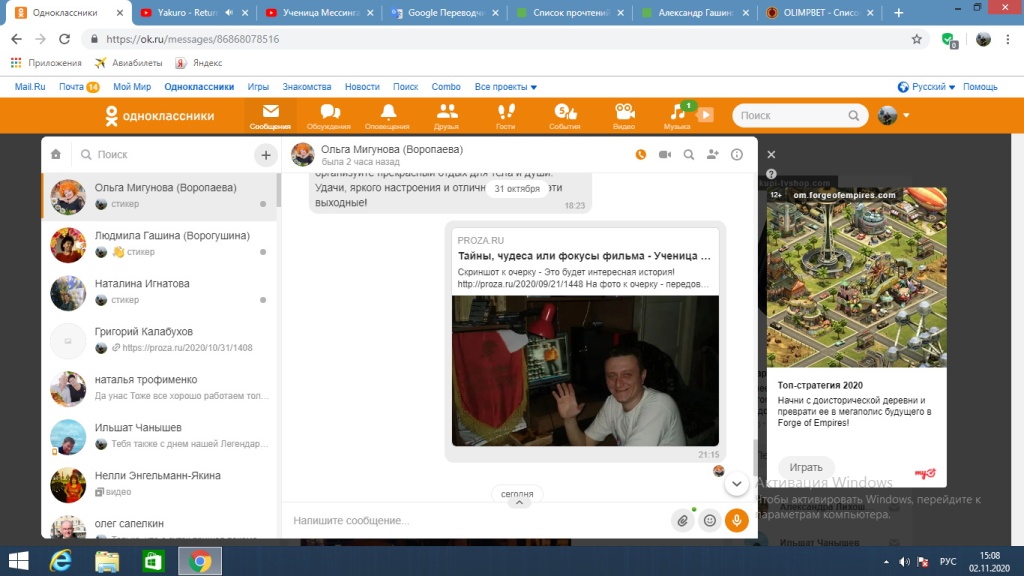The height and width of the screenshot is (576, 1024).
Task: Open the Мой Мир link
Action: 132,87
